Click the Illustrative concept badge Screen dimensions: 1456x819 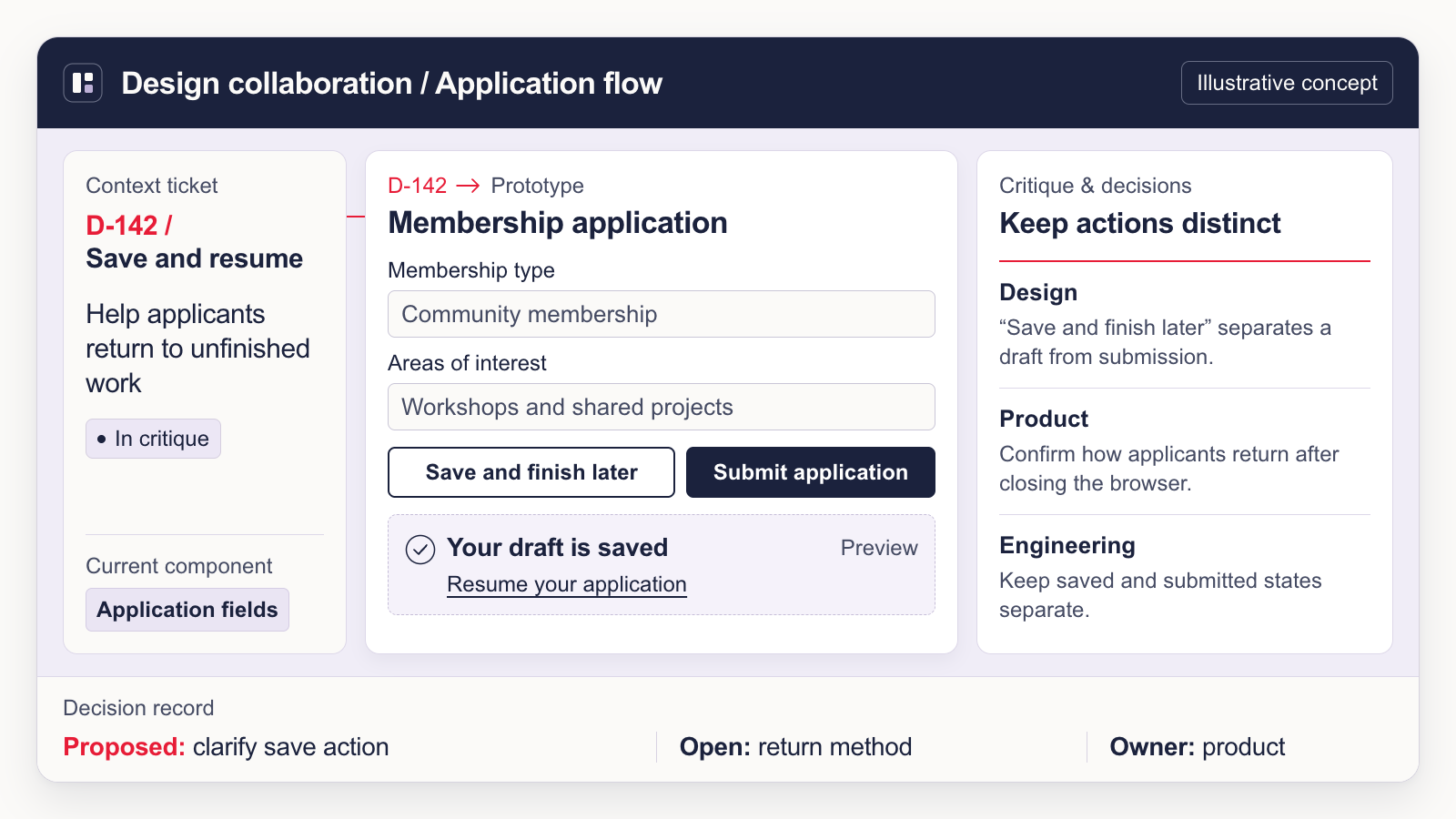pos(1287,83)
